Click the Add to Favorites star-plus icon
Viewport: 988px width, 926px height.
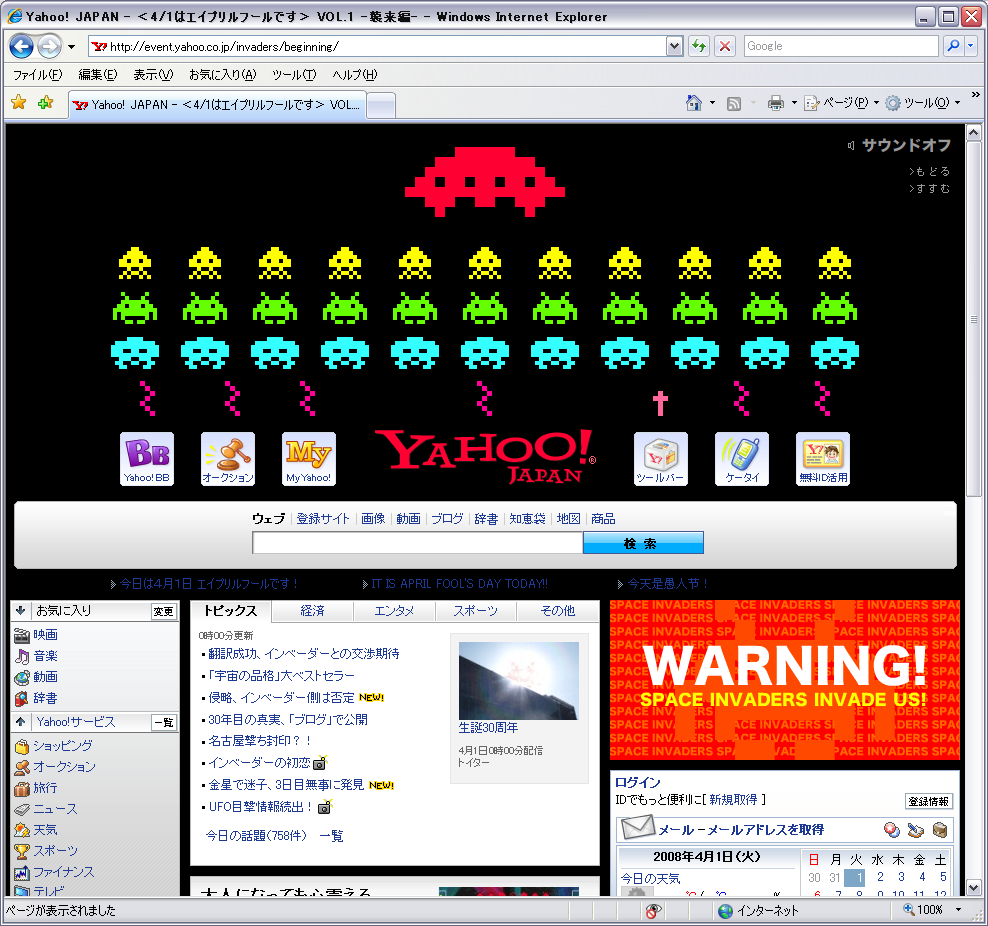point(45,103)
